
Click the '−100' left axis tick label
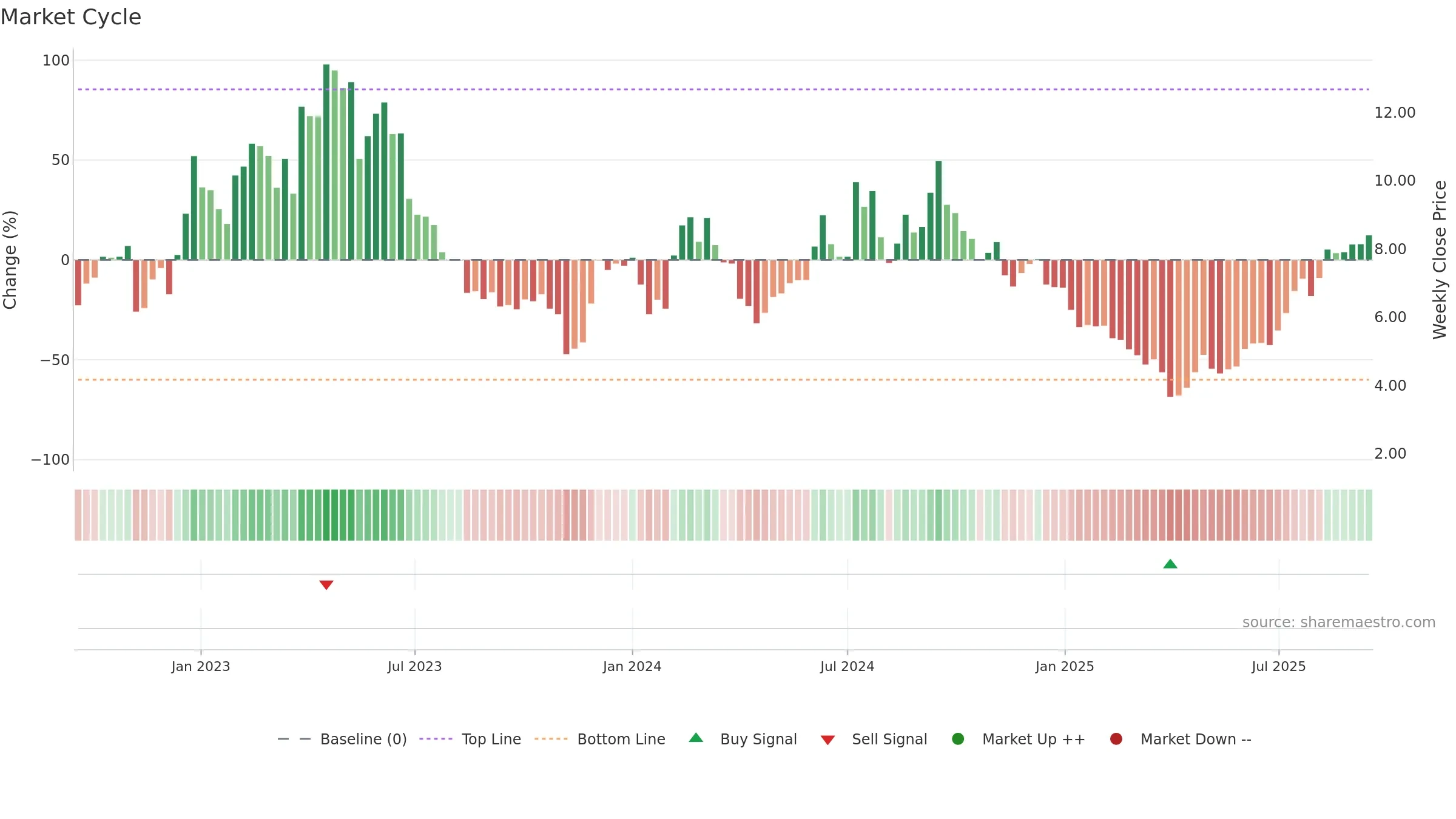tap(50, 459)
